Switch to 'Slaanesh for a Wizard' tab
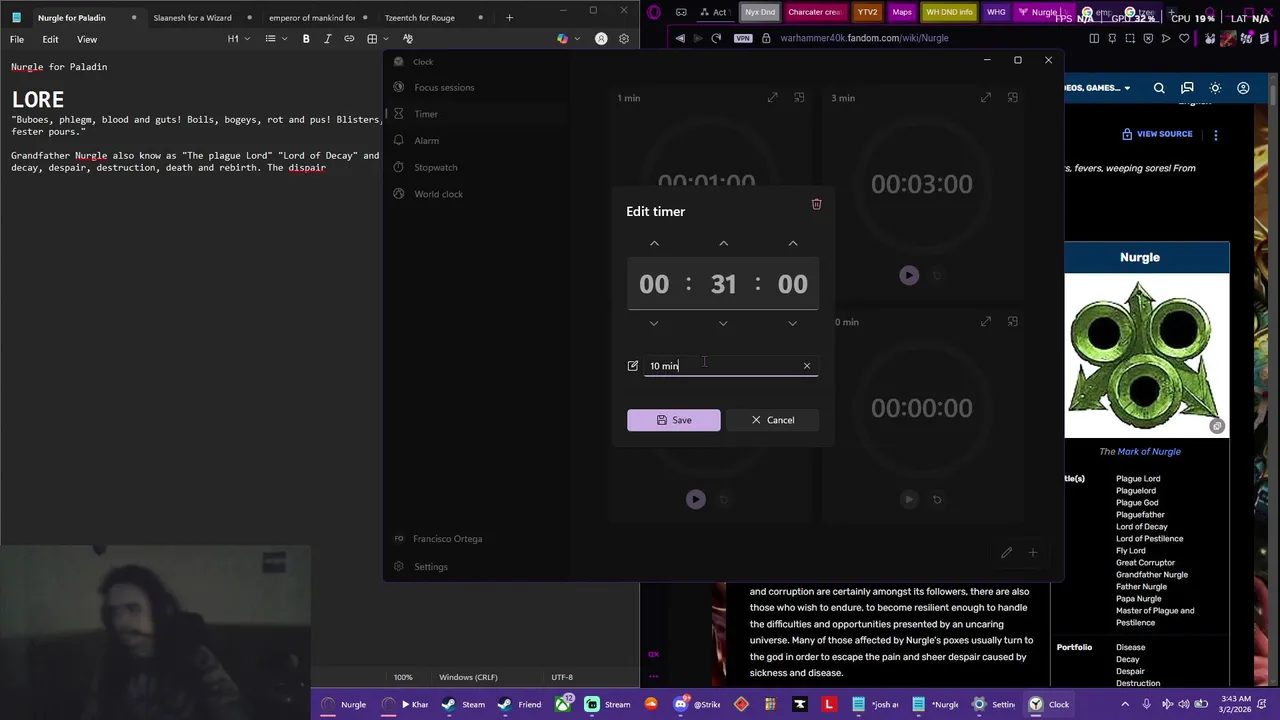This screenshot has width=1280, height=720. click(x=192, y=17)
